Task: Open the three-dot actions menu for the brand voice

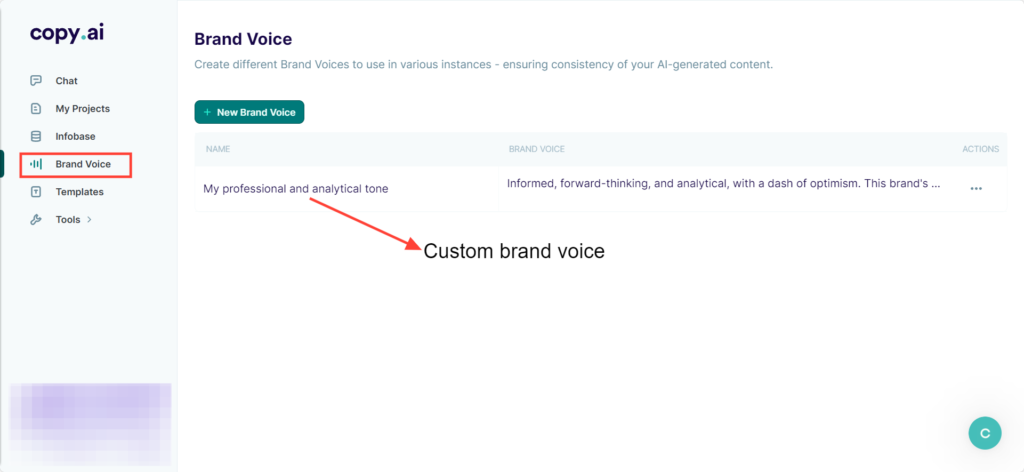Action: [x=976, y=189]
